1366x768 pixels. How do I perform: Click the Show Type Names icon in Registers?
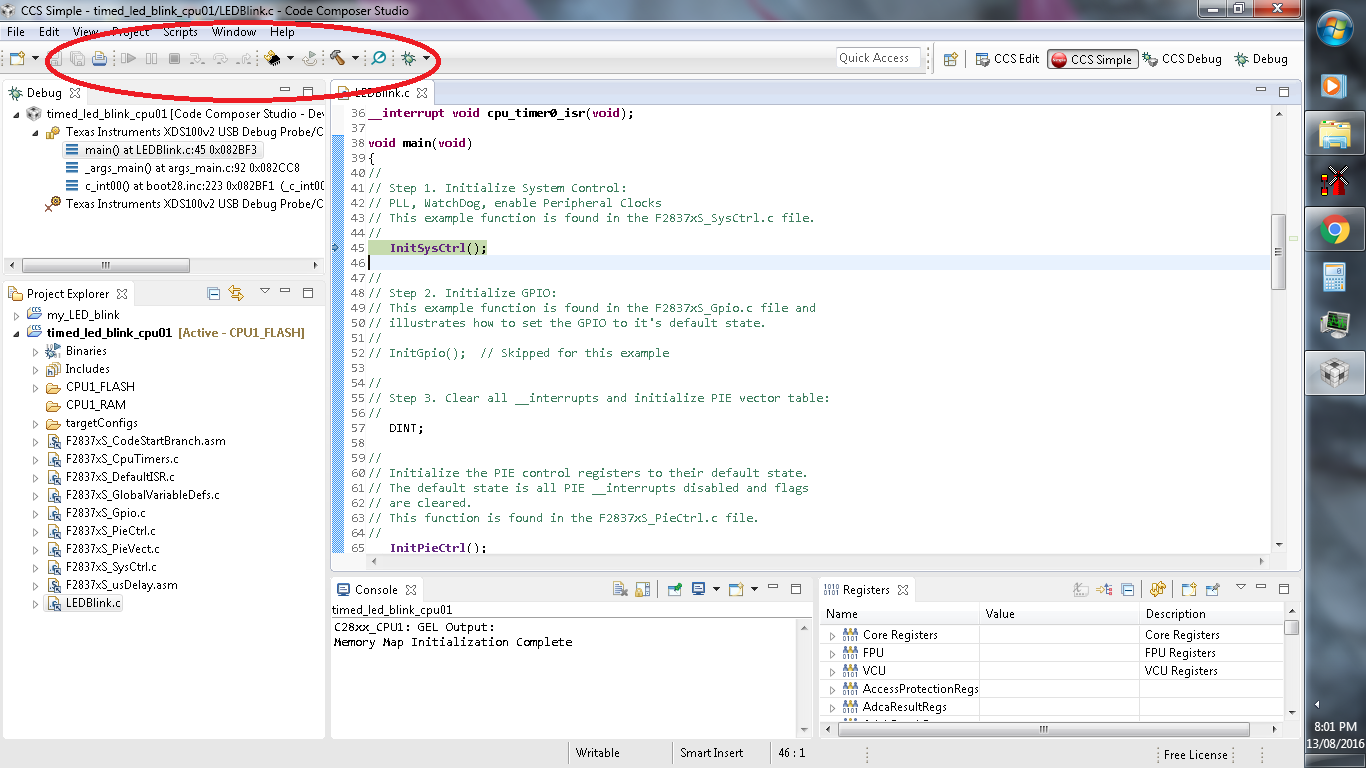(1081, 589)
